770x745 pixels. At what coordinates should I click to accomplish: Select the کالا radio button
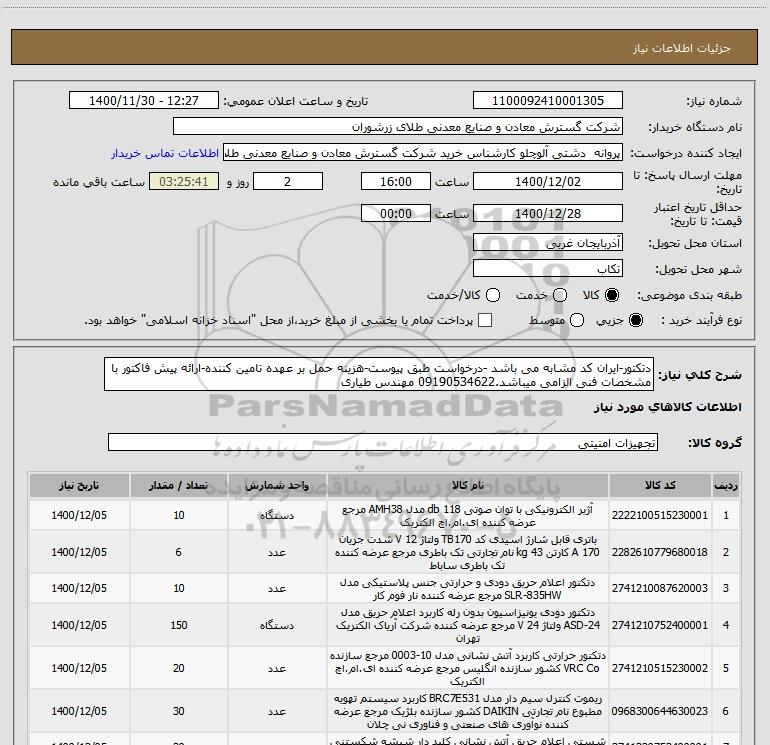coord(612,295)
